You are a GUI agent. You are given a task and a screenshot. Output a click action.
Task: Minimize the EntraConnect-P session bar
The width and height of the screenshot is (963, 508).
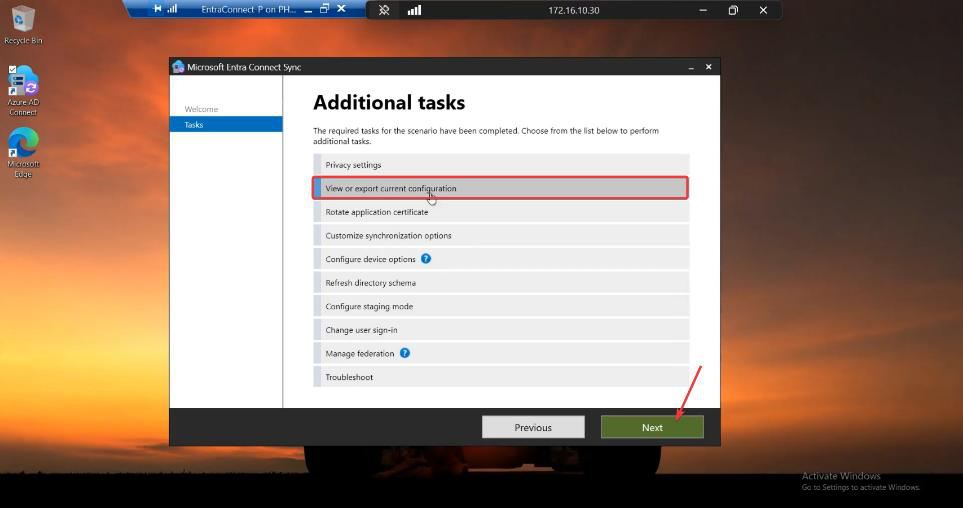[x=308, y=9]
